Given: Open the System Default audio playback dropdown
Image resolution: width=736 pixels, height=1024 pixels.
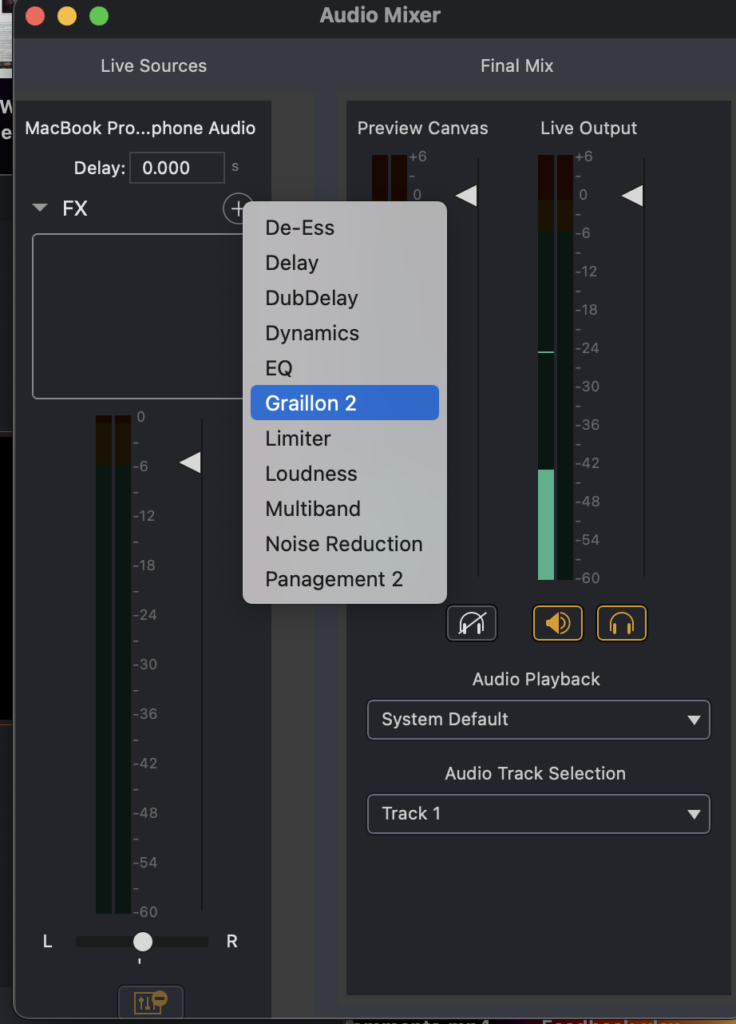Looking at the screenshot, I should 538,720.
